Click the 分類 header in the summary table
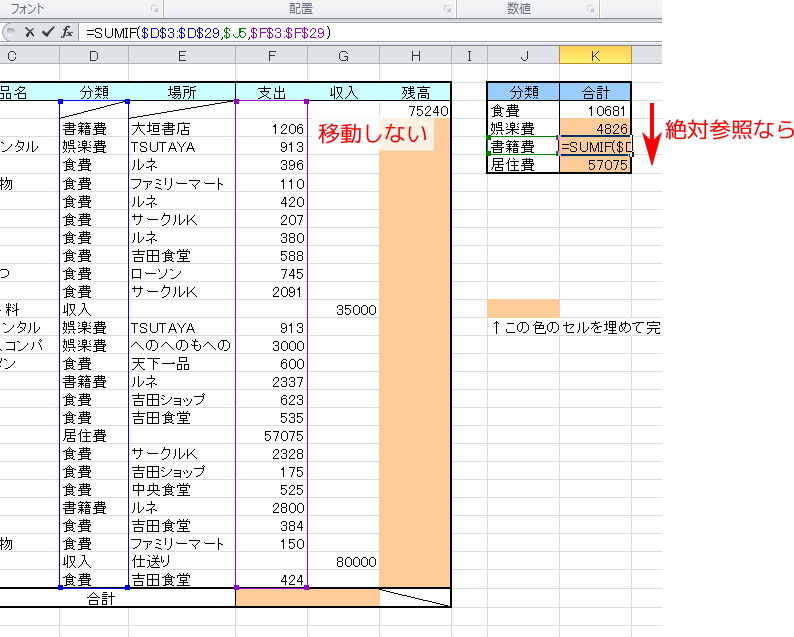 pyautogui.click(x=524, y=92)
